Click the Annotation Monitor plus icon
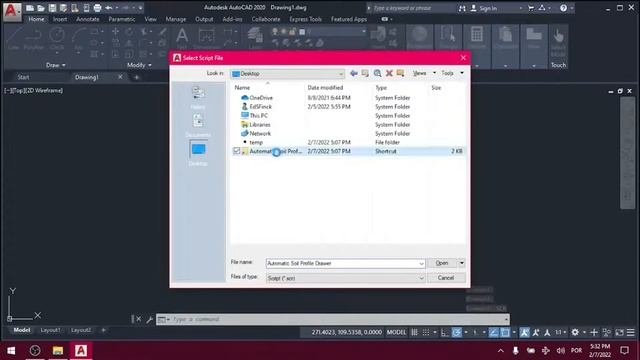Screen dimensions: 640x360 point(594,332)
